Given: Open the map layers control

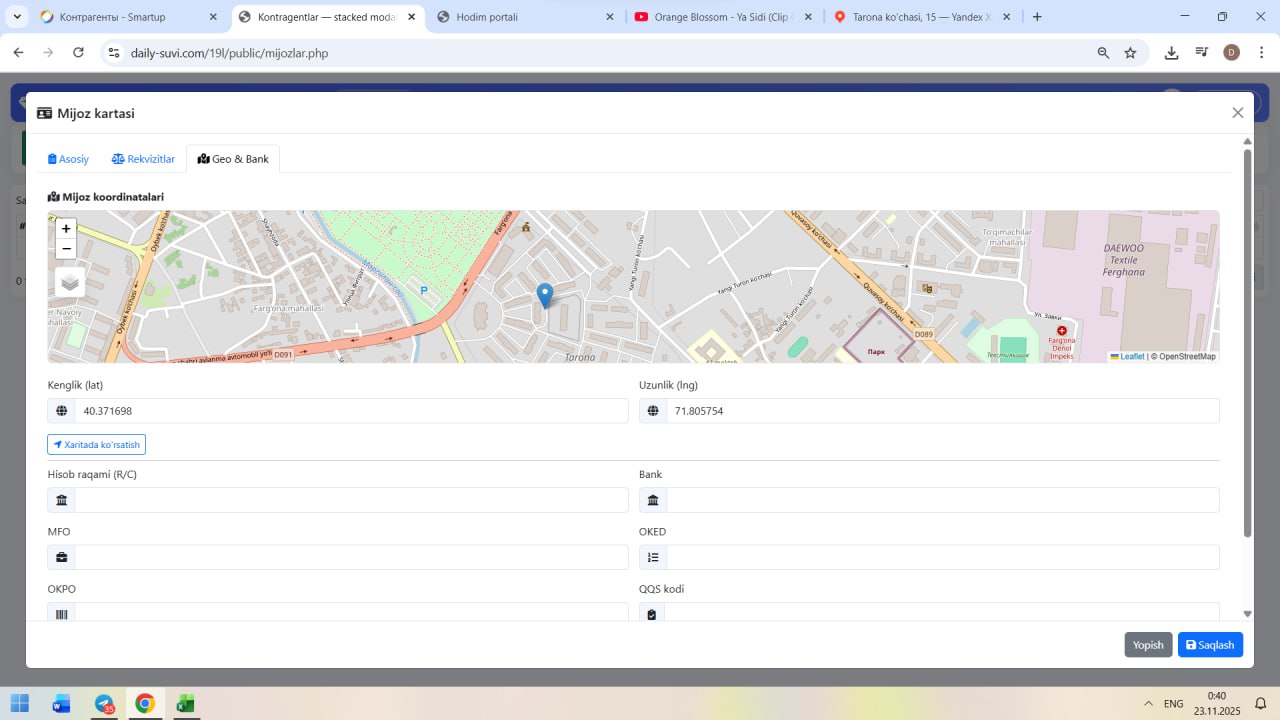Looking at the screenshot, I should 70,282.
